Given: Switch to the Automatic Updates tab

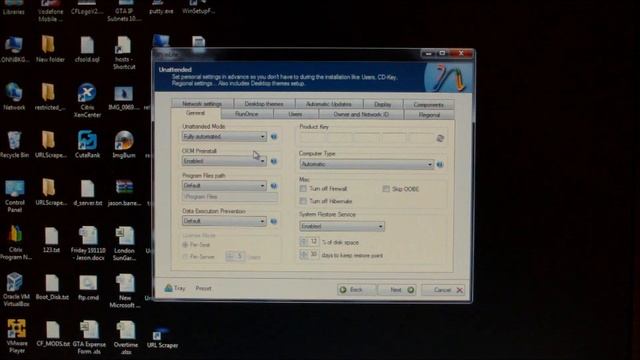Looking at the screenshot, I should tap(329, 104).
